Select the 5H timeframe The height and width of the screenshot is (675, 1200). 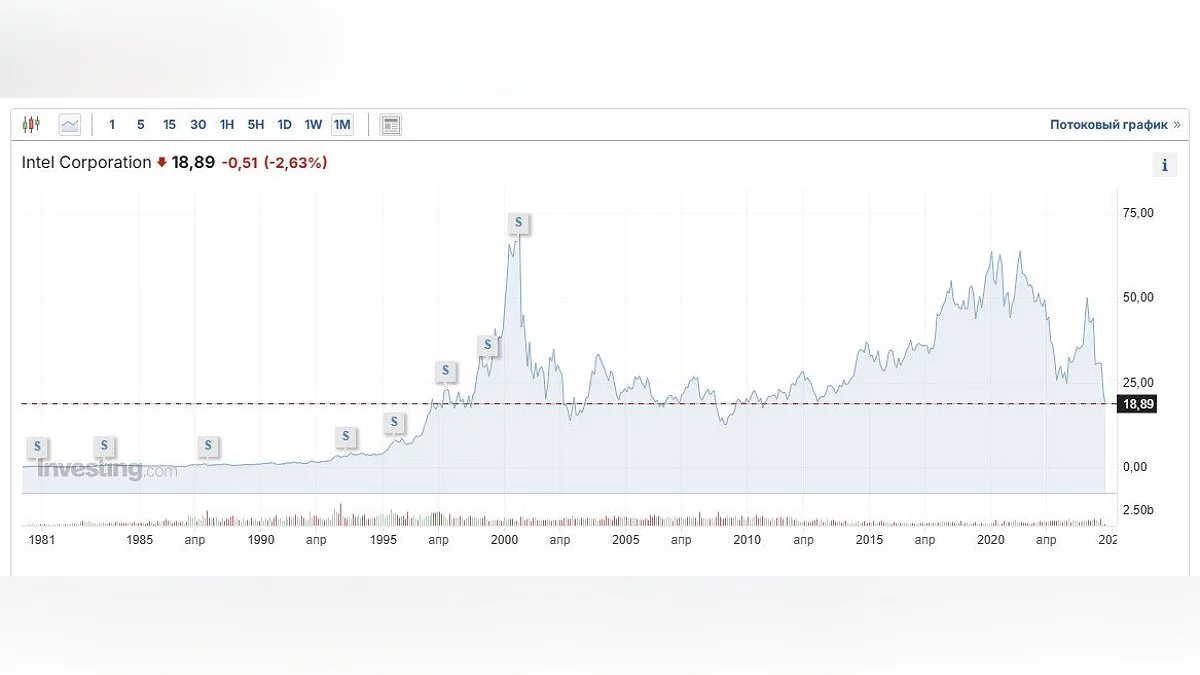pyautogui.click(x=256, y=125)
